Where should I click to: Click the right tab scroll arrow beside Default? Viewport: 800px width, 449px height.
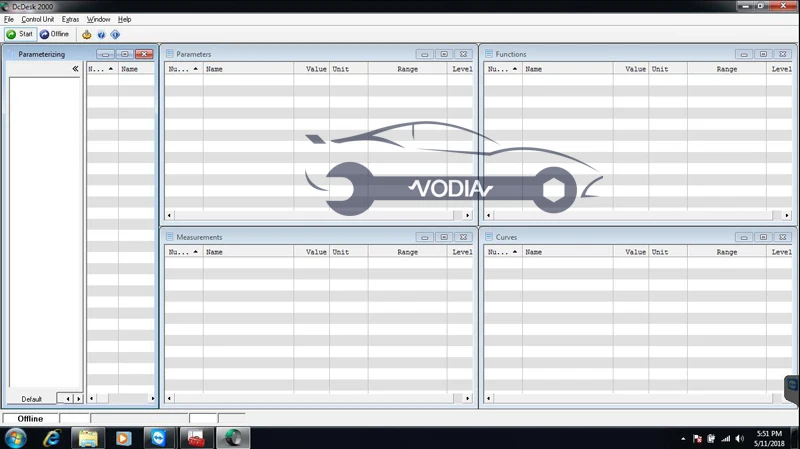(x=79, y=399)
